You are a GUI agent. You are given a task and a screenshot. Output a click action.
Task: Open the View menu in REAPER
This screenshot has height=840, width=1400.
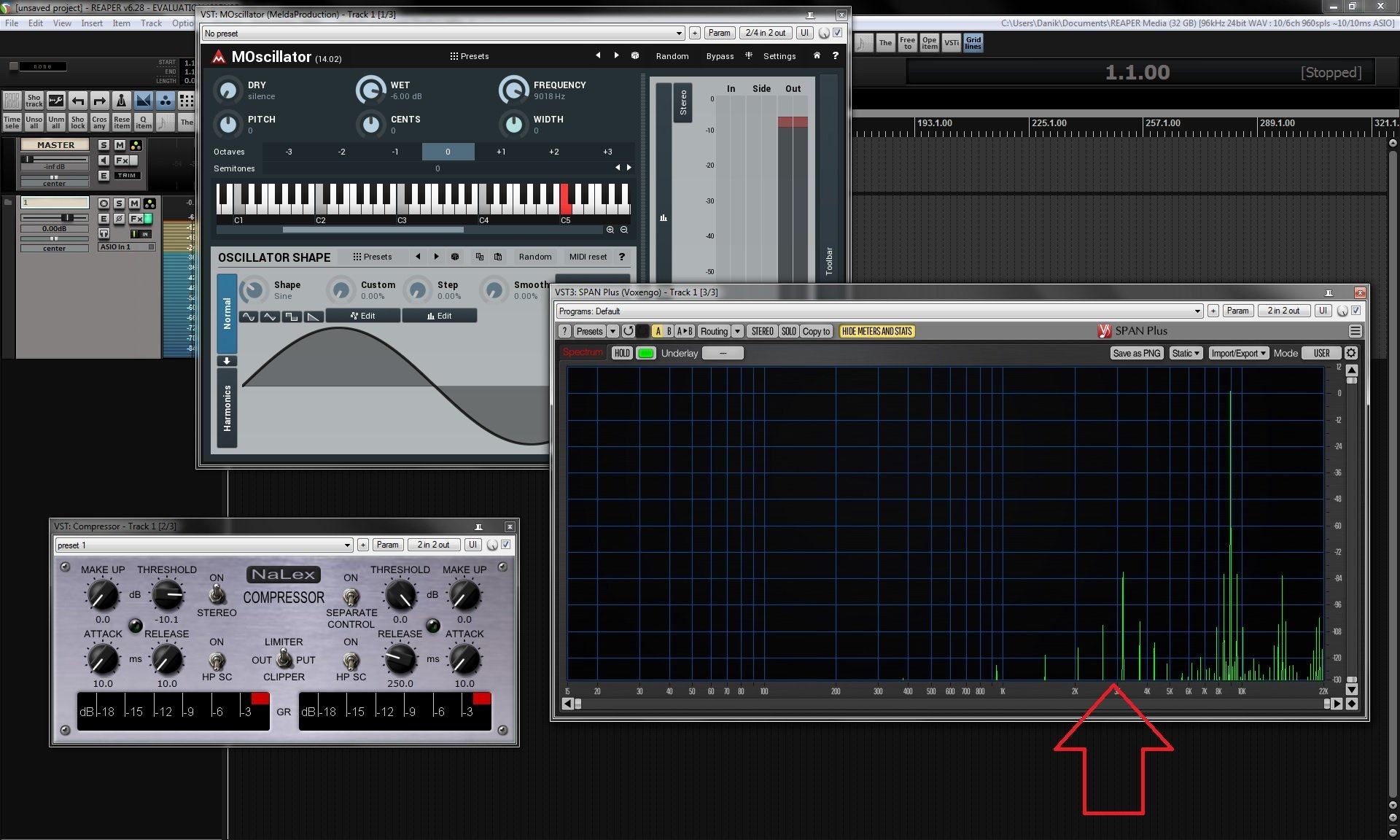click(x=62, y=23)
